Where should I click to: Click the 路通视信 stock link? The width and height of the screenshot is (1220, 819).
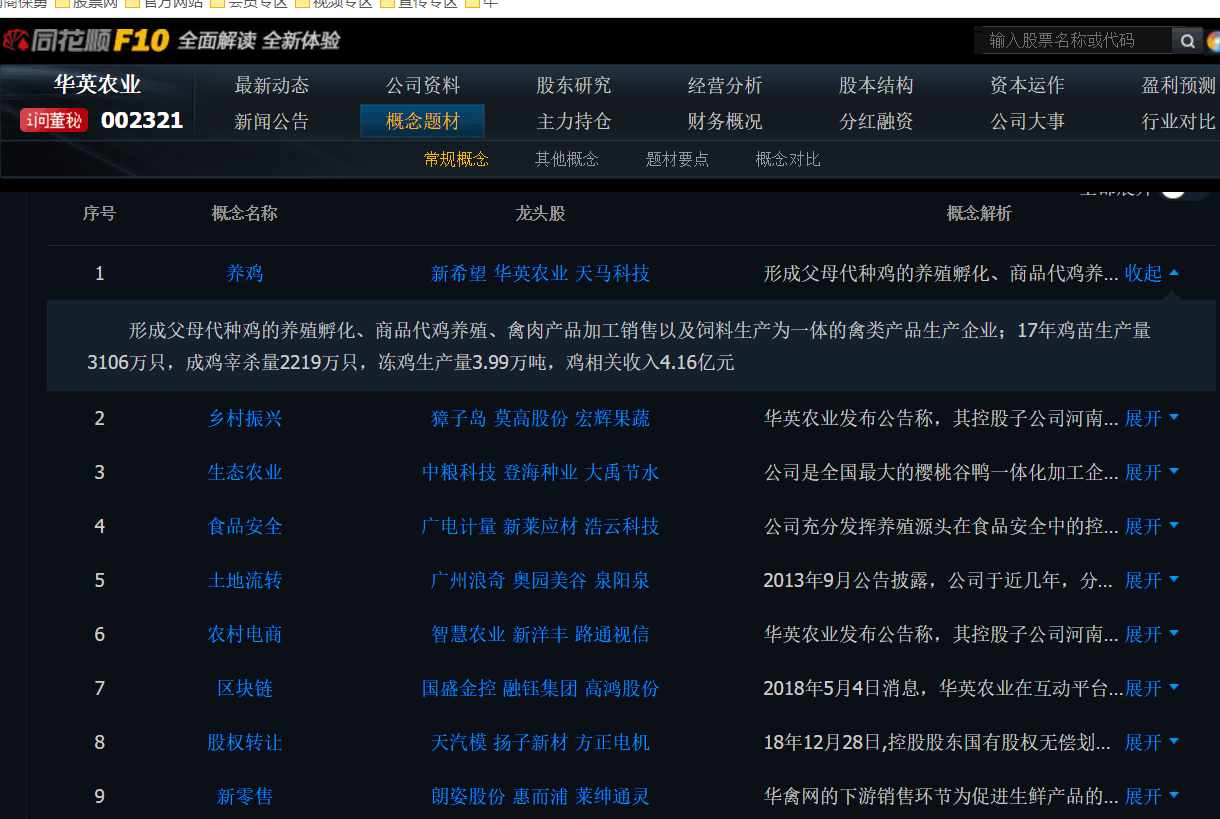click(x=612, y=634)
